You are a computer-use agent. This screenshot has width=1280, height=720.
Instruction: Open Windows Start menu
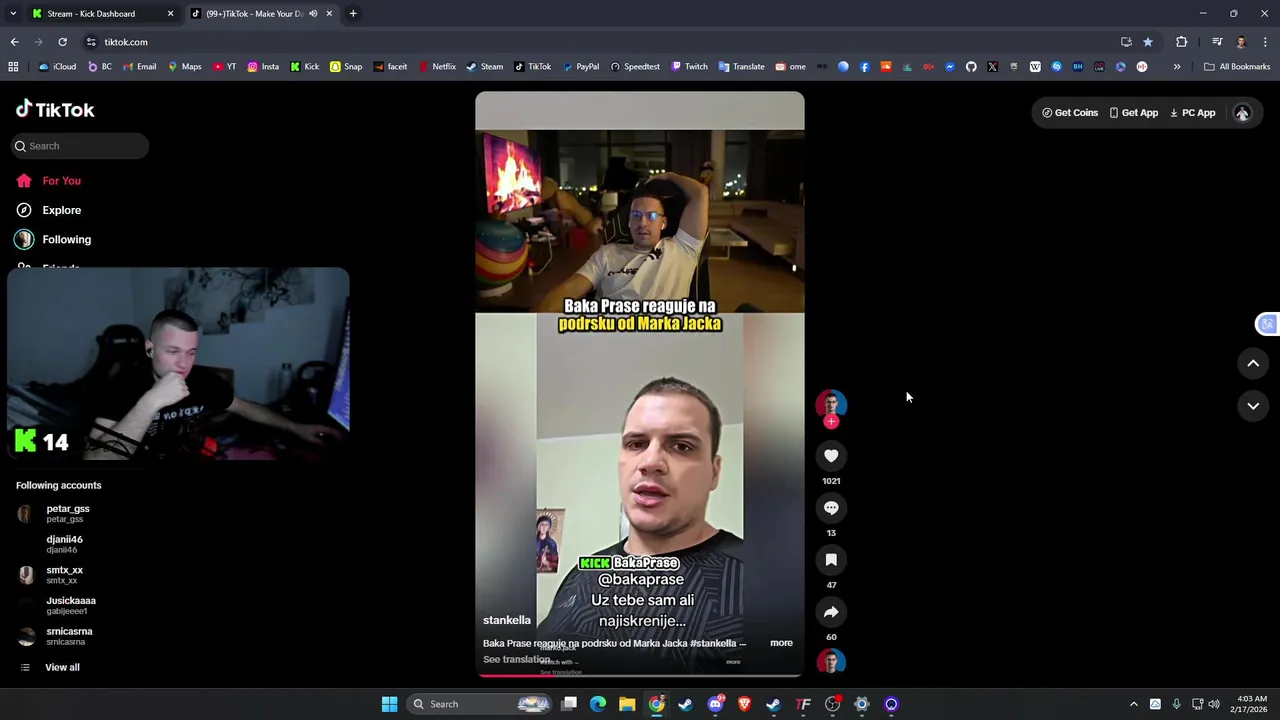[389, 704]
